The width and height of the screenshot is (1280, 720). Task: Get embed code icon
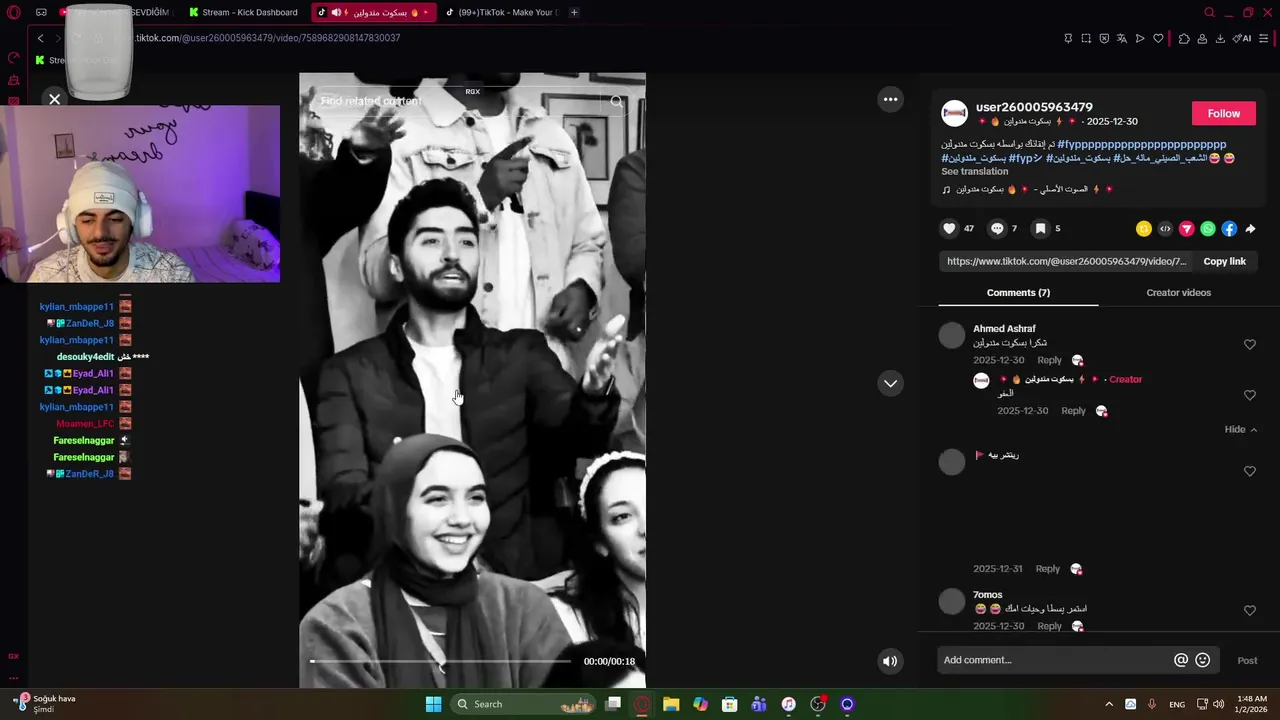(1165, 229)
